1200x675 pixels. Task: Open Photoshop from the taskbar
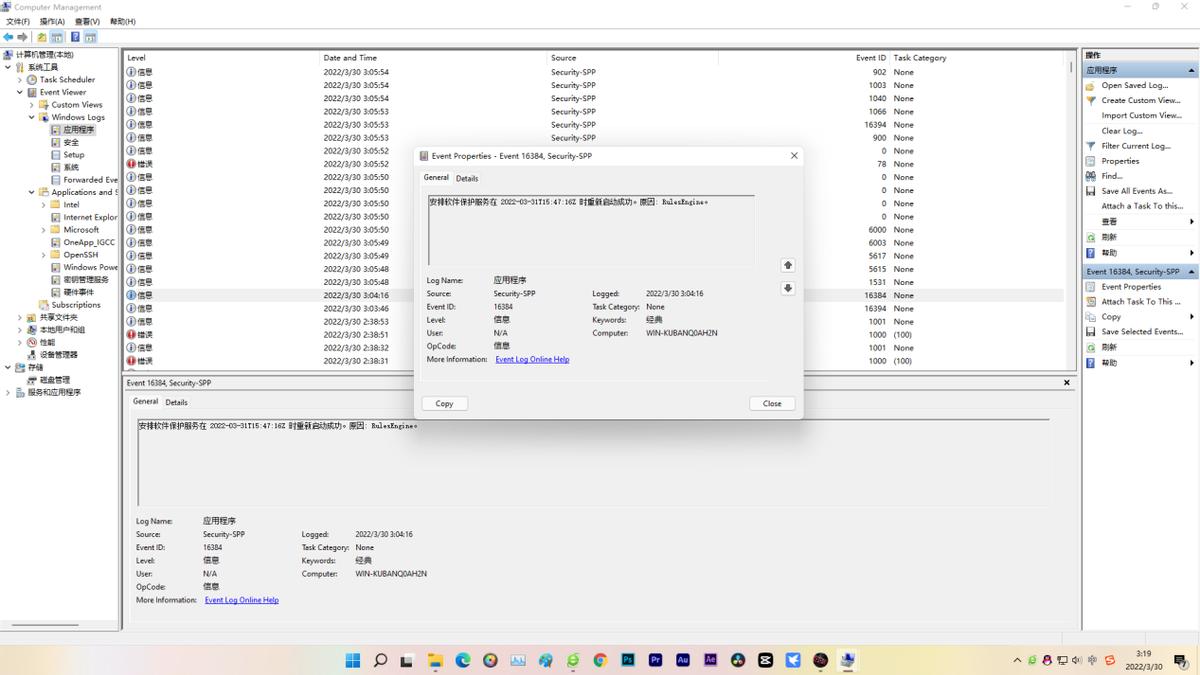tap(628, 660)
